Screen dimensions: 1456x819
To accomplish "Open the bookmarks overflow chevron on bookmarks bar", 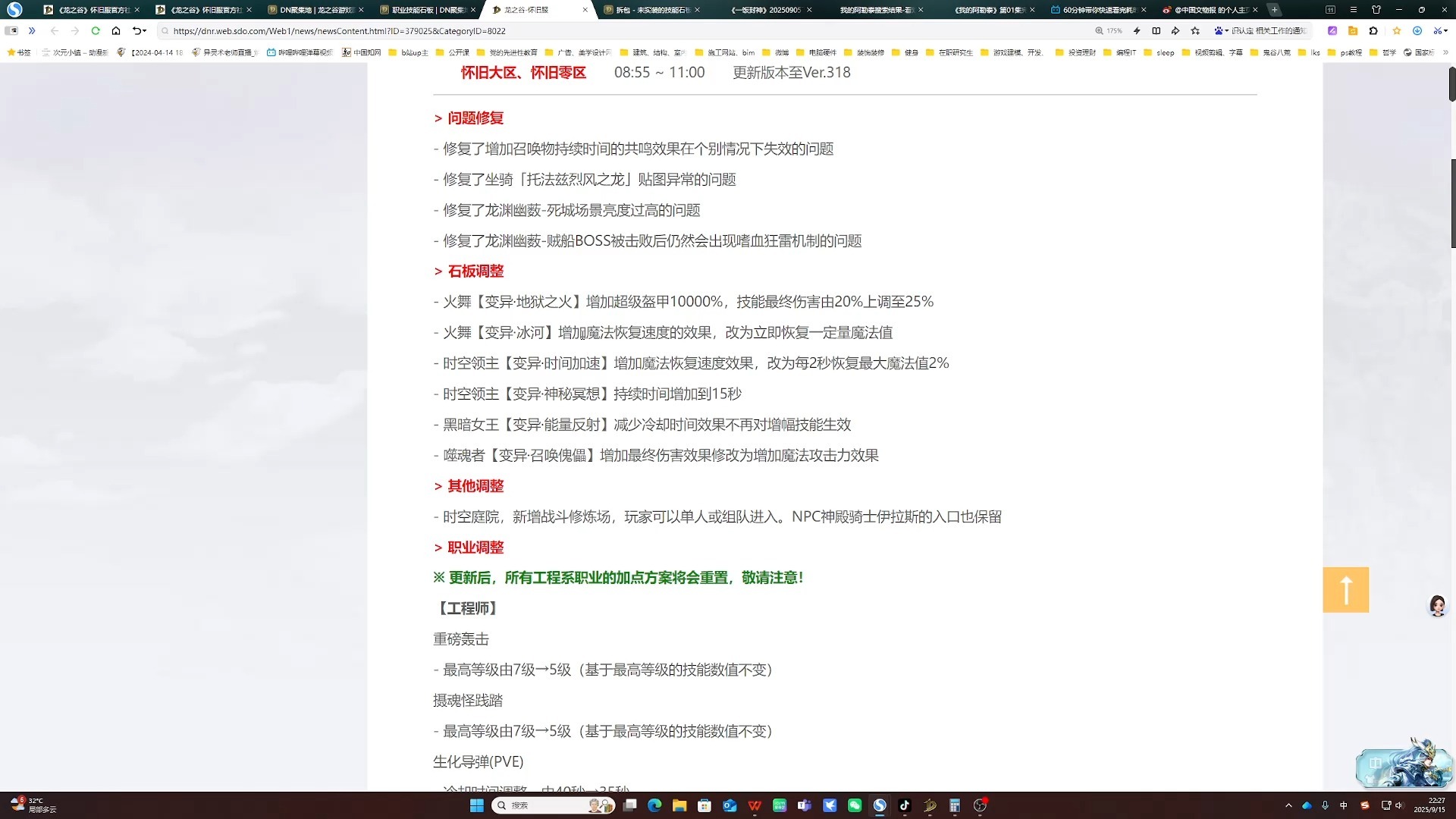I will click(x=1445, y=53).
